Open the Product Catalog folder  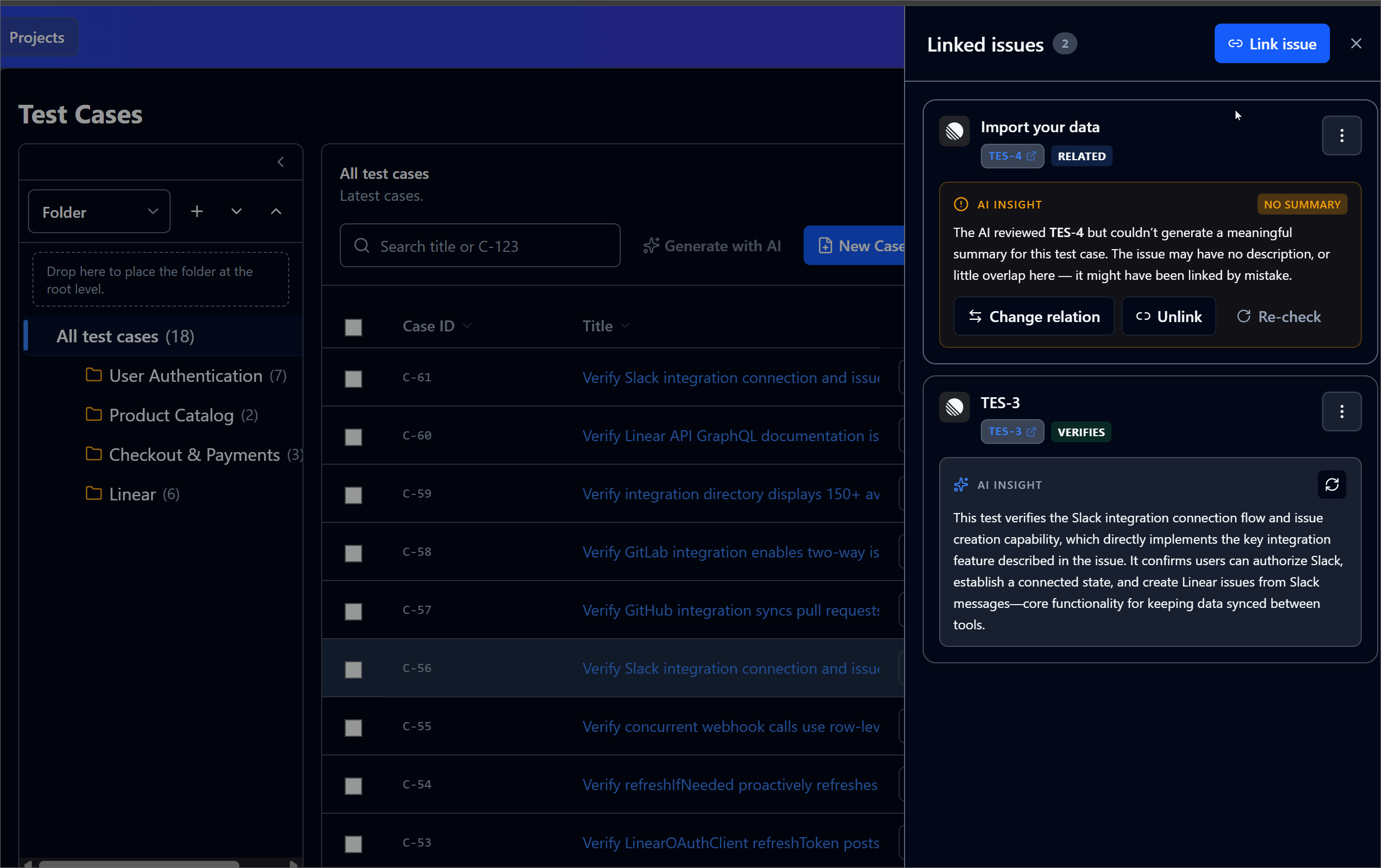click(x=171, y=415)
